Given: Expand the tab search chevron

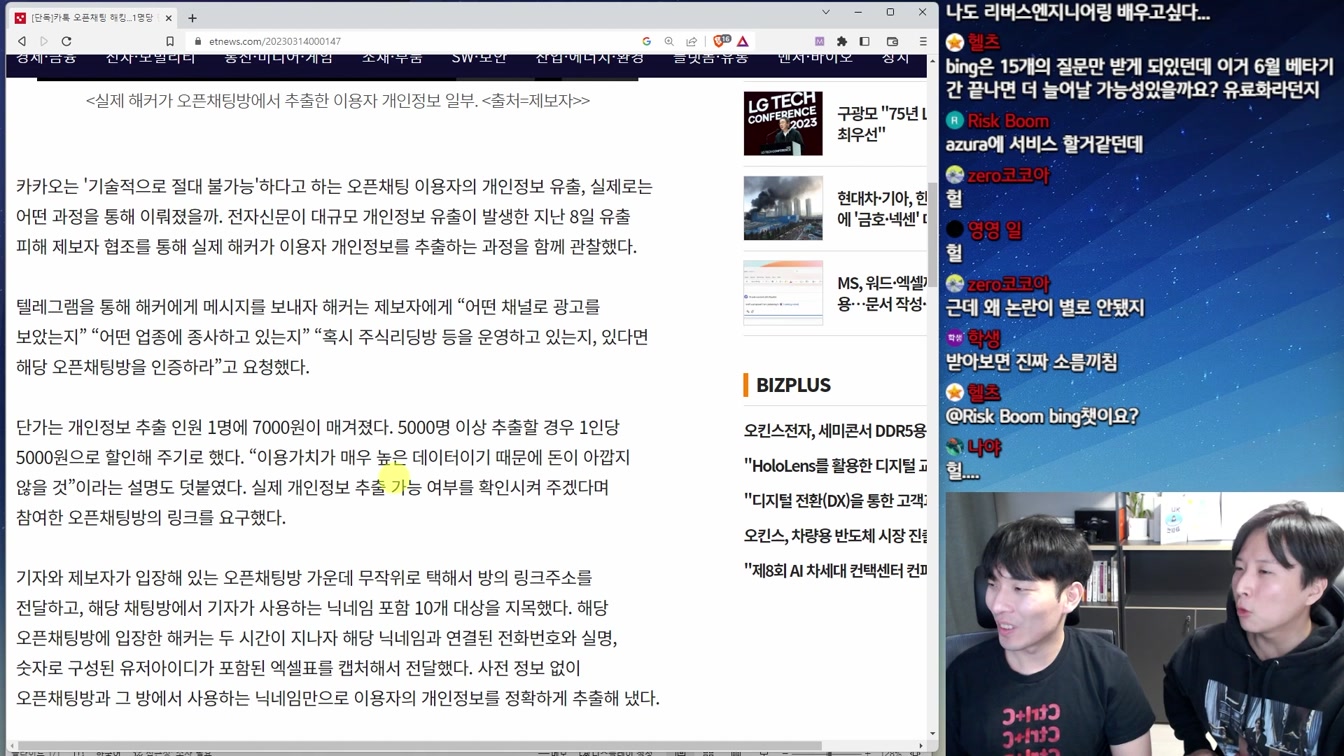Looking at the screenshot, I should [x=826, y=12].
